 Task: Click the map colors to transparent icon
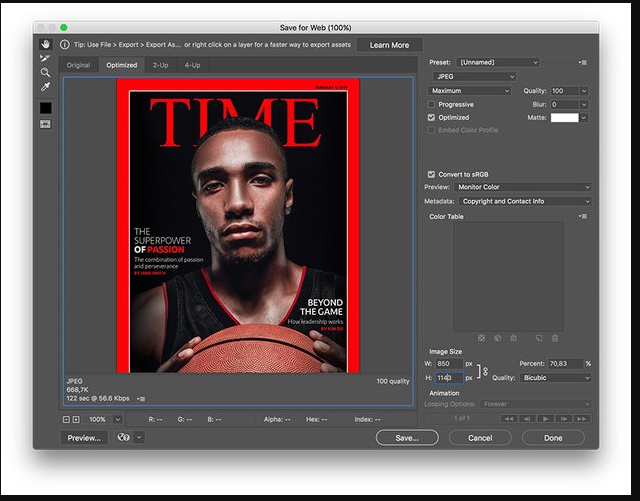coord(482,338)
